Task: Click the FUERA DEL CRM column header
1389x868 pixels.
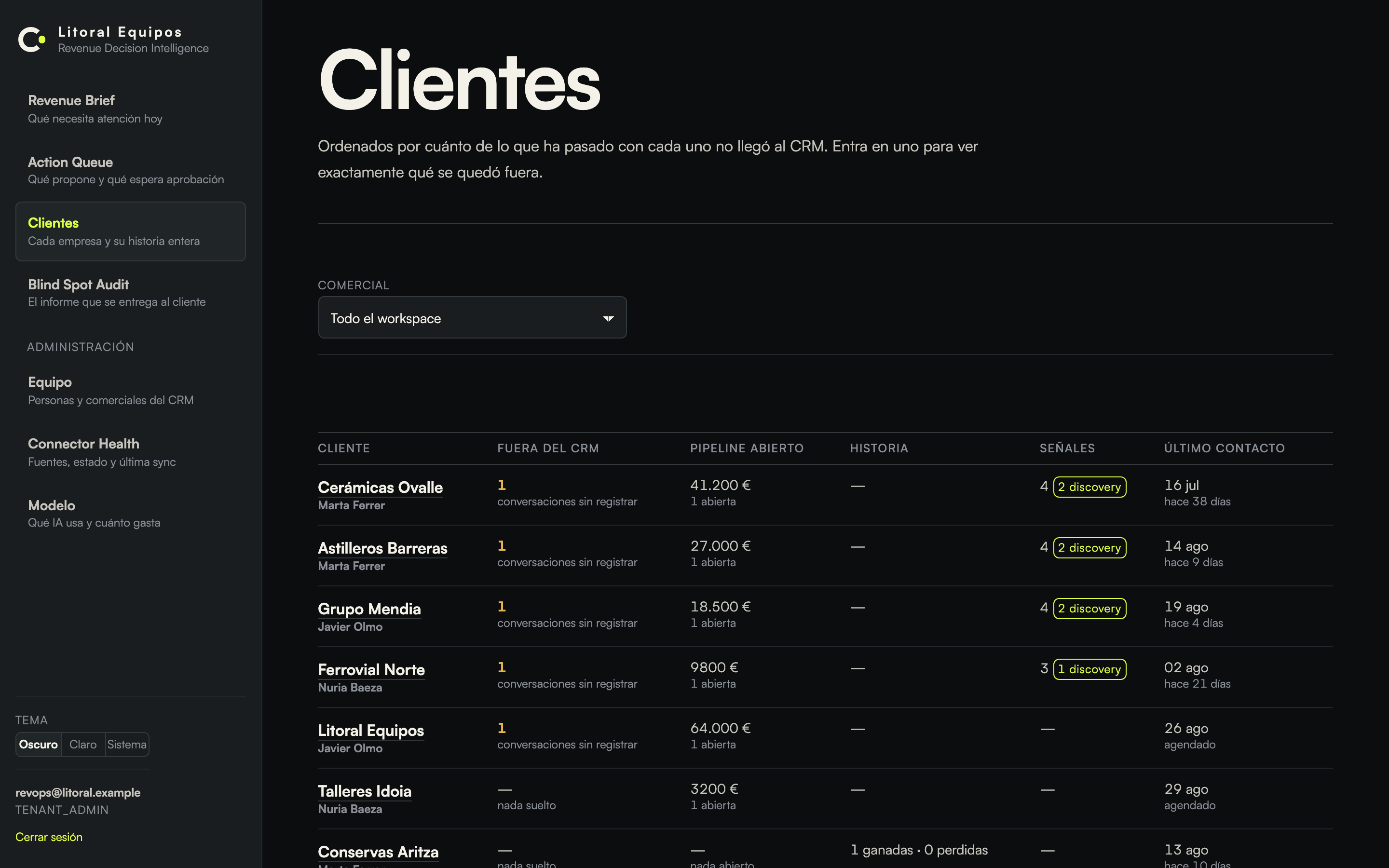Action: pos(548,448)
